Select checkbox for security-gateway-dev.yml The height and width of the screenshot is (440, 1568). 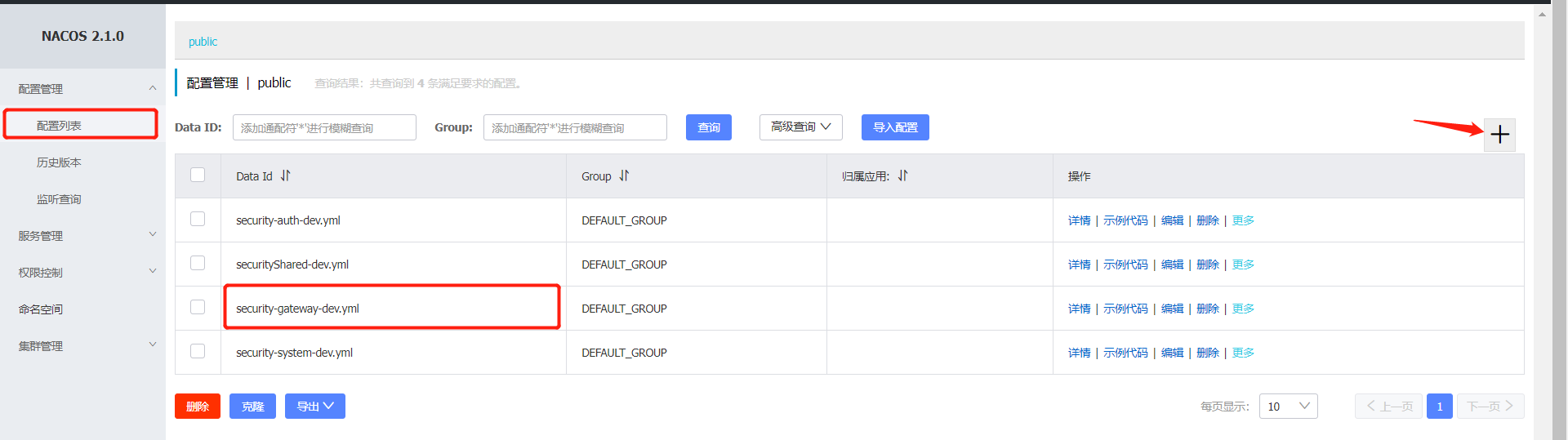(198, 307)
